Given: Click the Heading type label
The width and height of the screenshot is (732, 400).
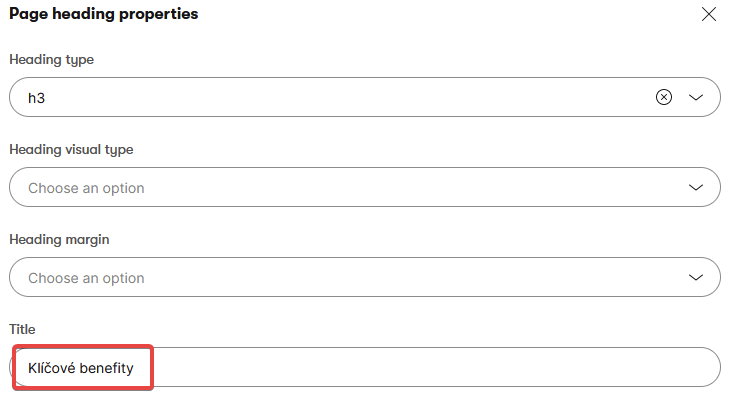Looking at the screenshot, I should [52, 60].
